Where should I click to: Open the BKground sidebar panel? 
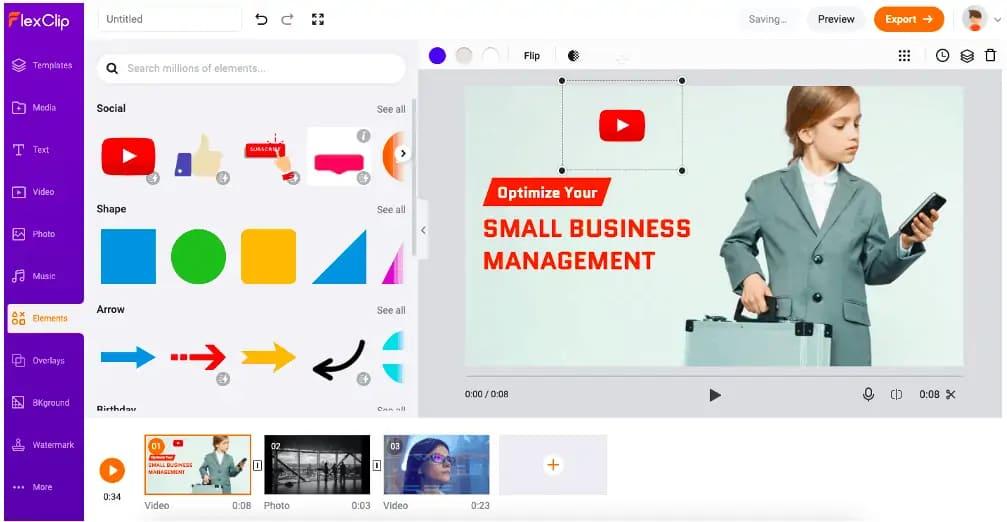click(43, 403)
